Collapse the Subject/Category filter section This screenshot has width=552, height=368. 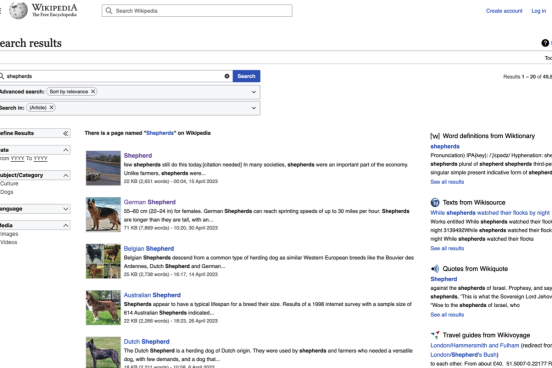click(66, 175)
